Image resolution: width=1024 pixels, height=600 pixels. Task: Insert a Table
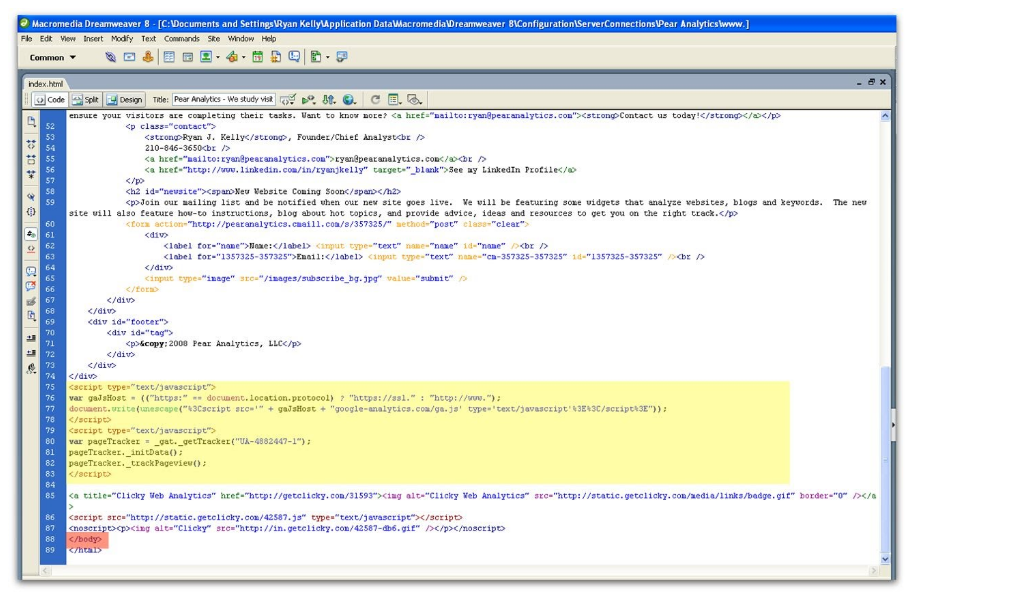pos(169,57)
